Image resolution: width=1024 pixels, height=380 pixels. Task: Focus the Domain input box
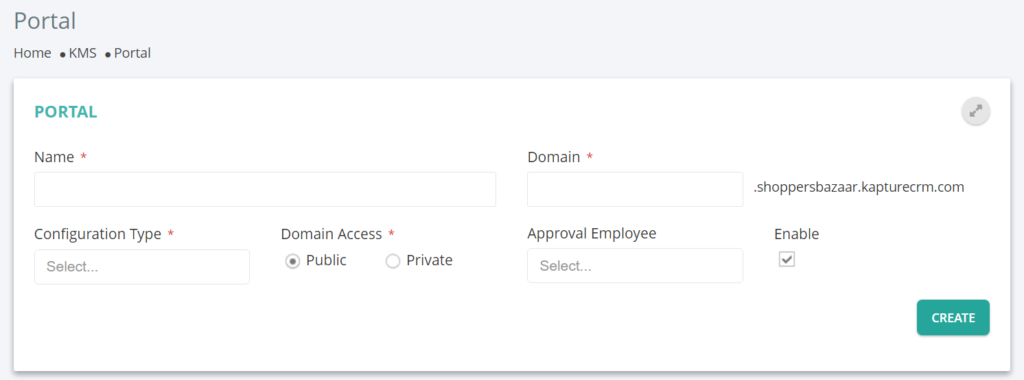pos(635,189)
